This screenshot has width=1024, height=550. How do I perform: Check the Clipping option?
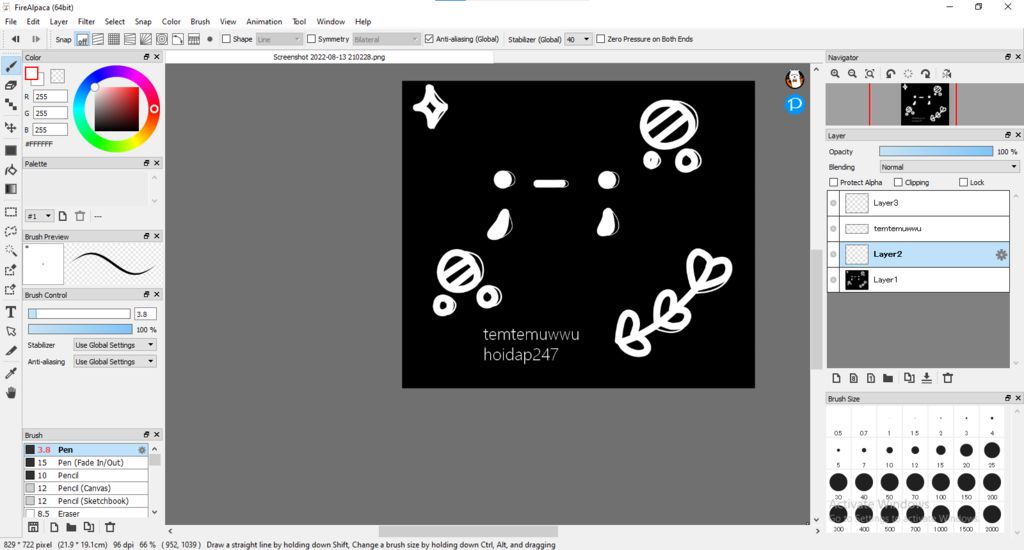click(898, 182)
